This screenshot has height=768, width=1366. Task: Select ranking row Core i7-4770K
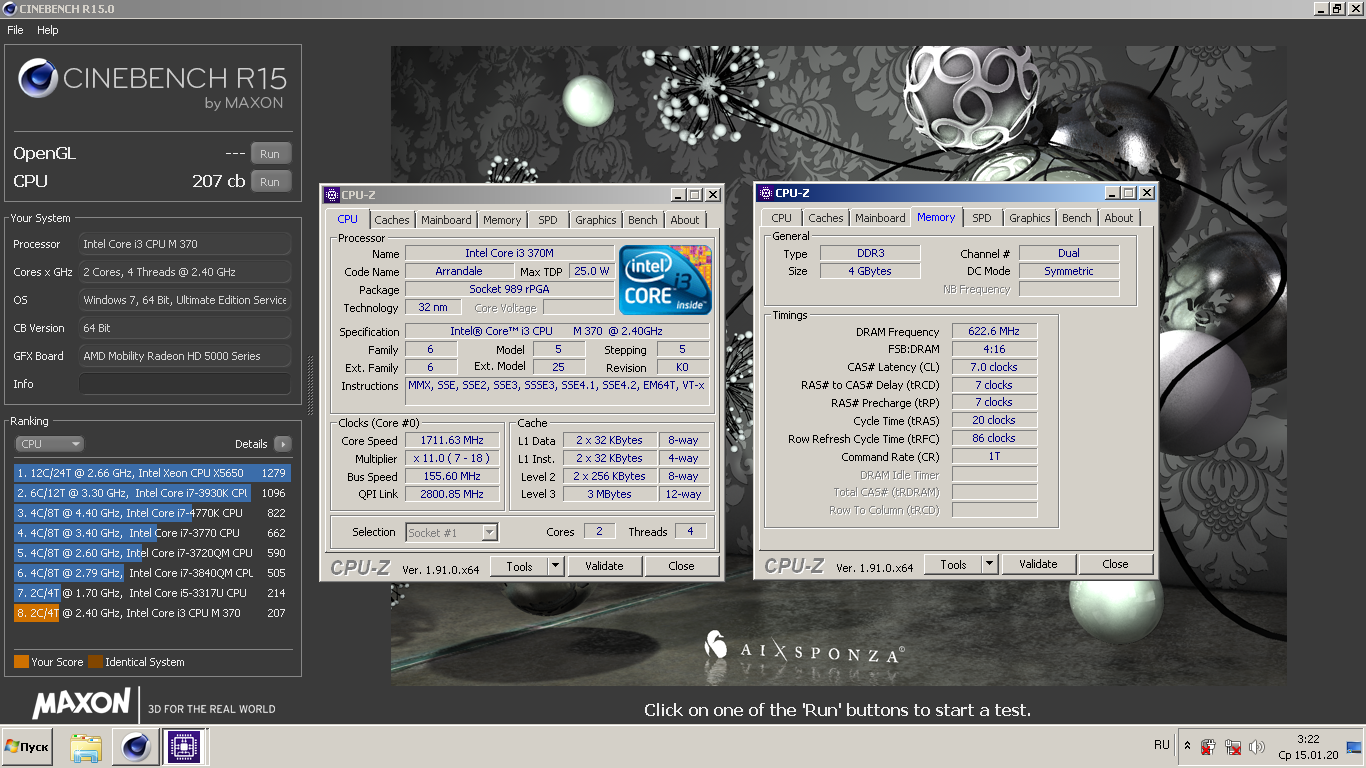pos(152,513)
